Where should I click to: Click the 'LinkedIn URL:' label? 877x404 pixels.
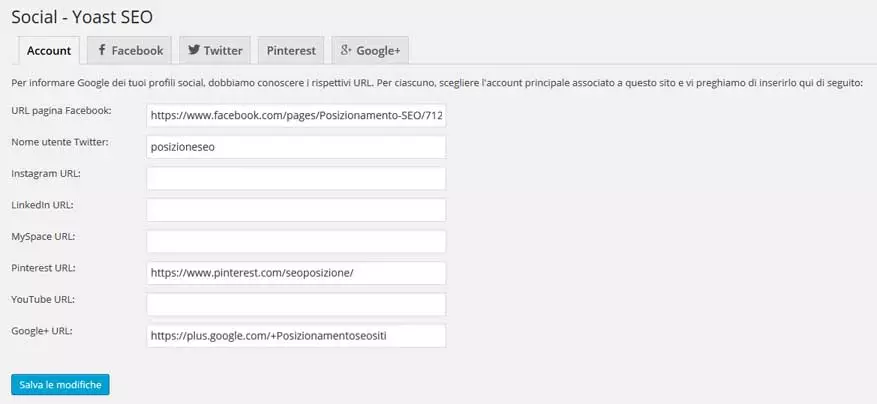43,205
